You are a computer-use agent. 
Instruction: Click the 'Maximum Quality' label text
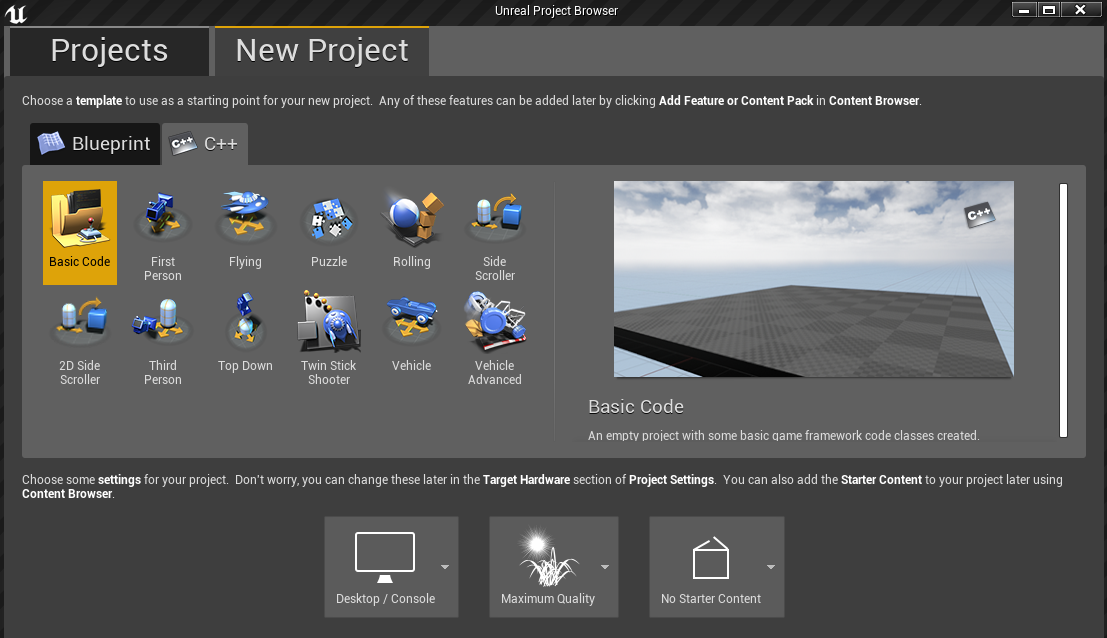click(548, 598)
